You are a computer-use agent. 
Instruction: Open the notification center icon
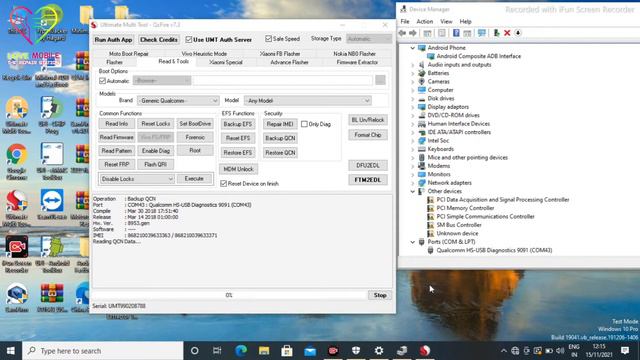625,351
